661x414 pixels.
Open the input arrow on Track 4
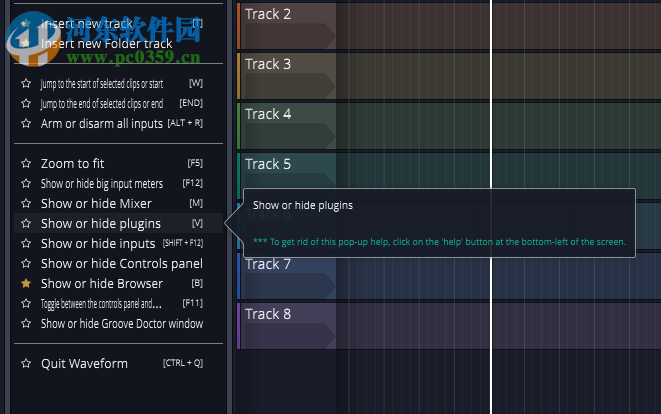pos(290,136)
